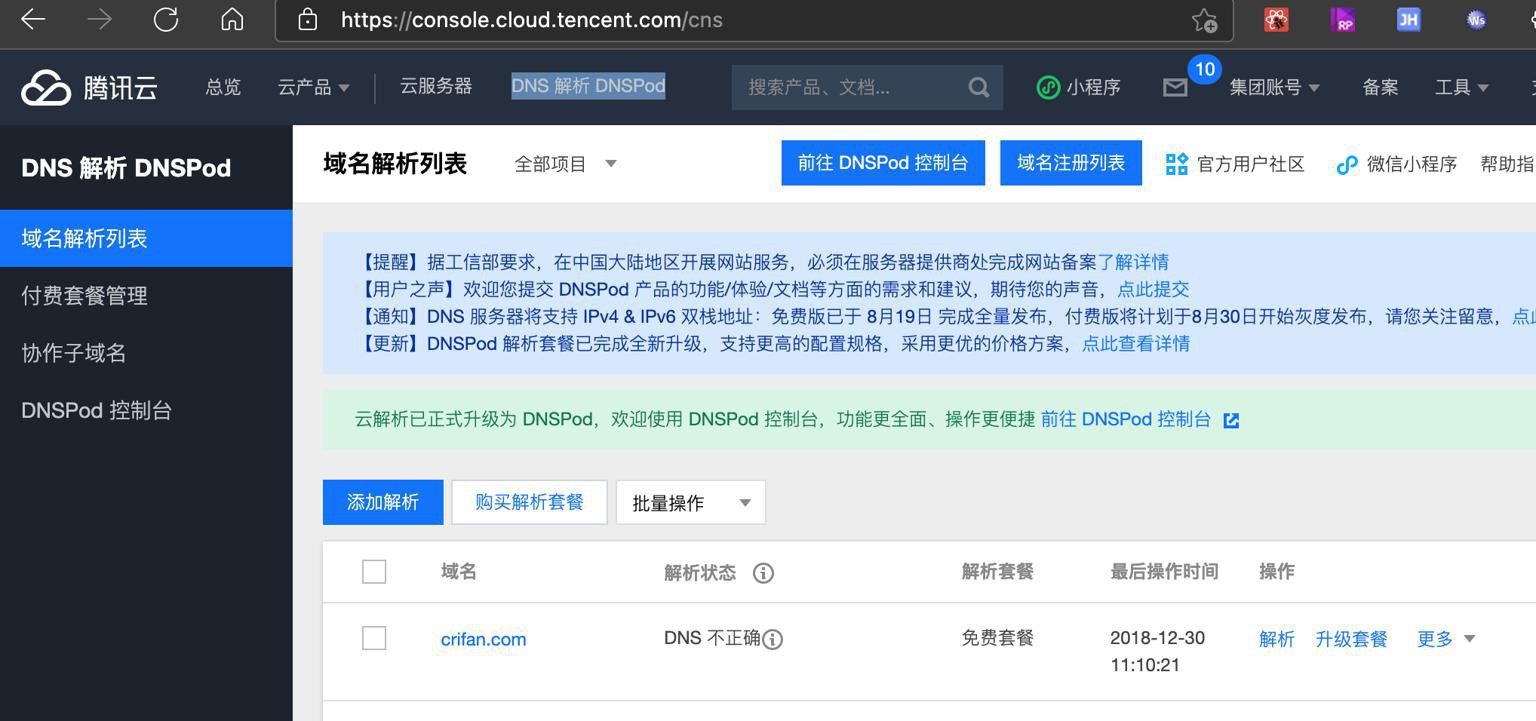Open external link icon after 前往 DNSPod 控制台

pyautogui.click(x=1231, y=420)
